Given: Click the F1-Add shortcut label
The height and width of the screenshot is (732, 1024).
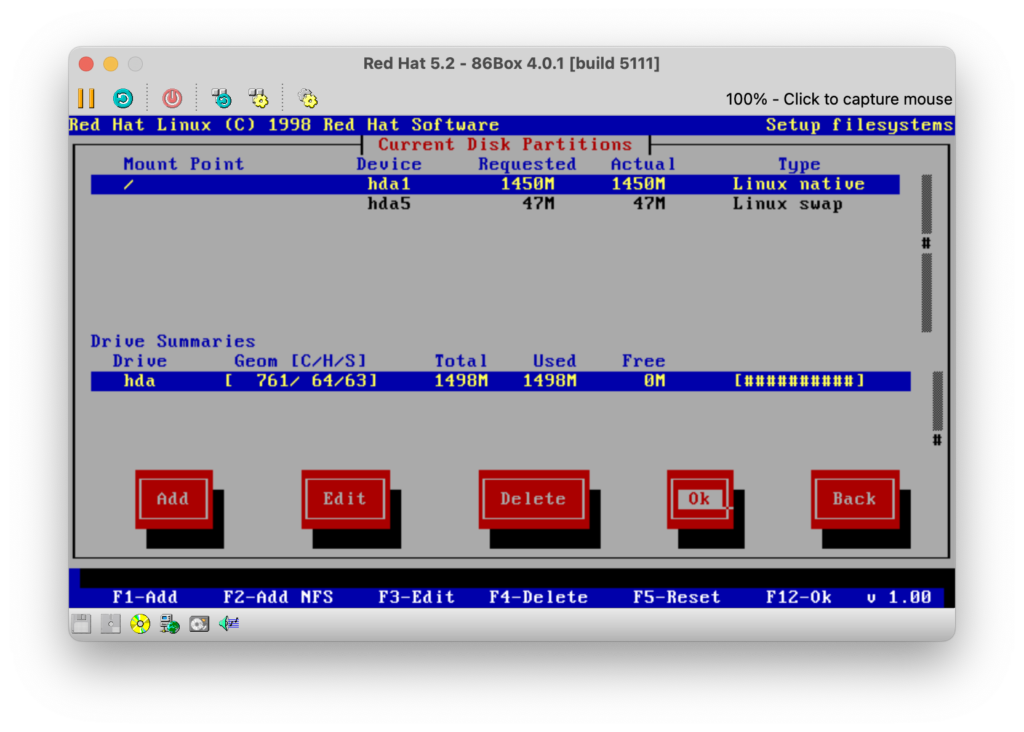Looking at the screenshot, I should click(145, 597).
